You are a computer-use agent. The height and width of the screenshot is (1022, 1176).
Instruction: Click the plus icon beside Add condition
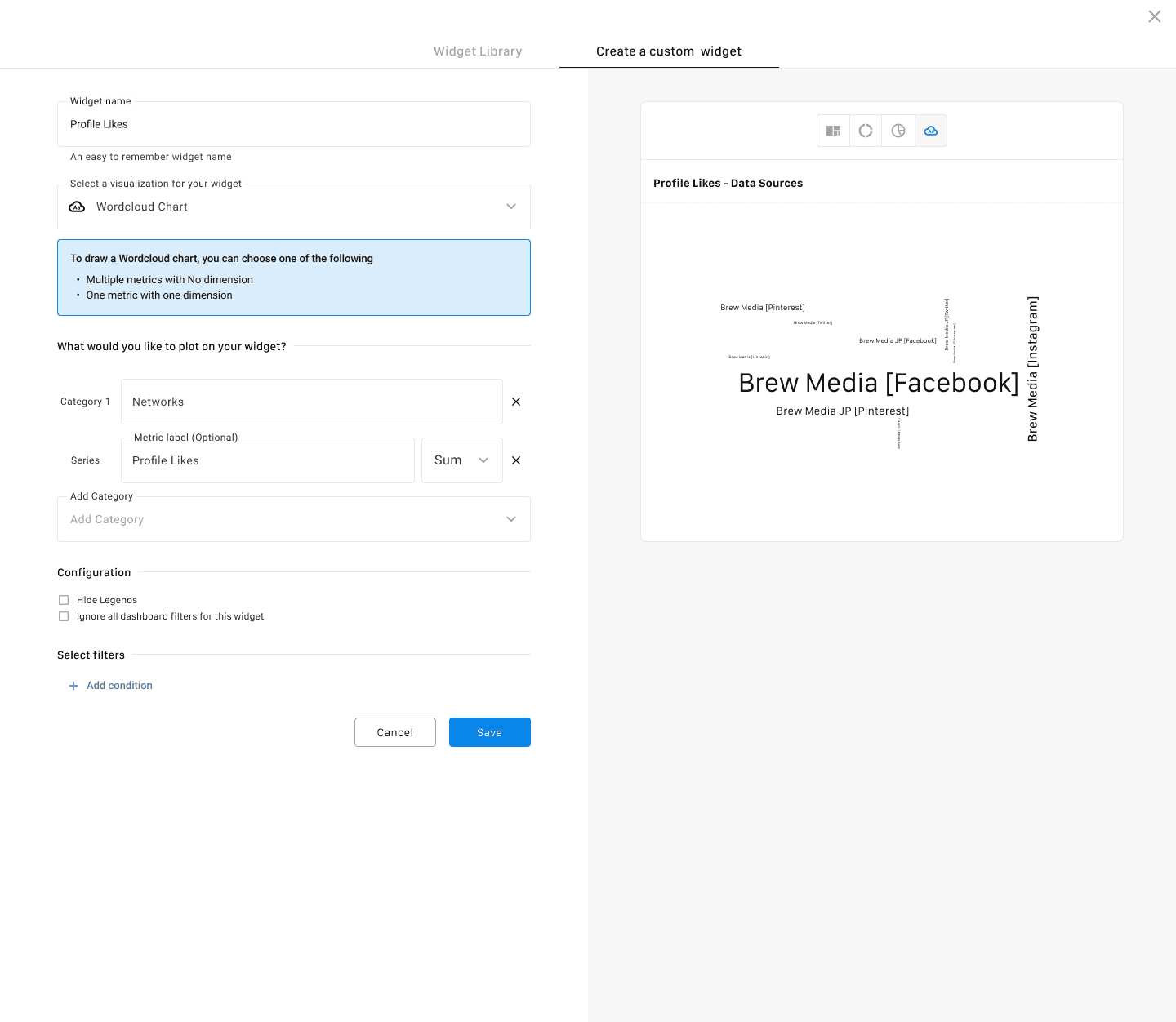(x=73, y=686)
